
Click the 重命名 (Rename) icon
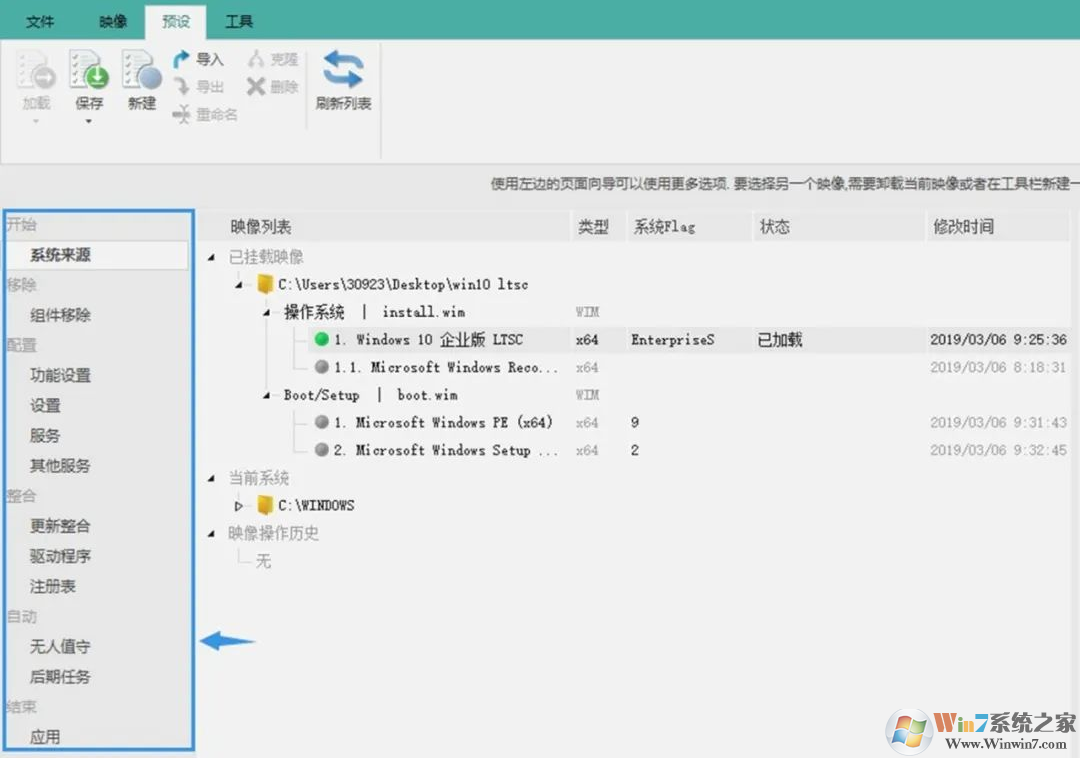[182, 115]
